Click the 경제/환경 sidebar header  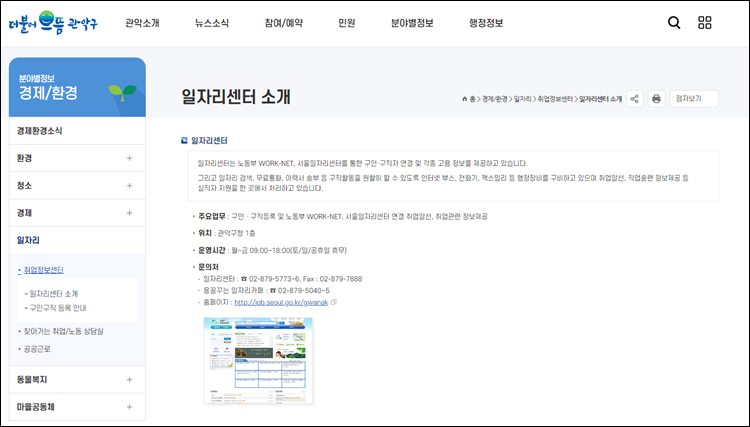[77, 88]
